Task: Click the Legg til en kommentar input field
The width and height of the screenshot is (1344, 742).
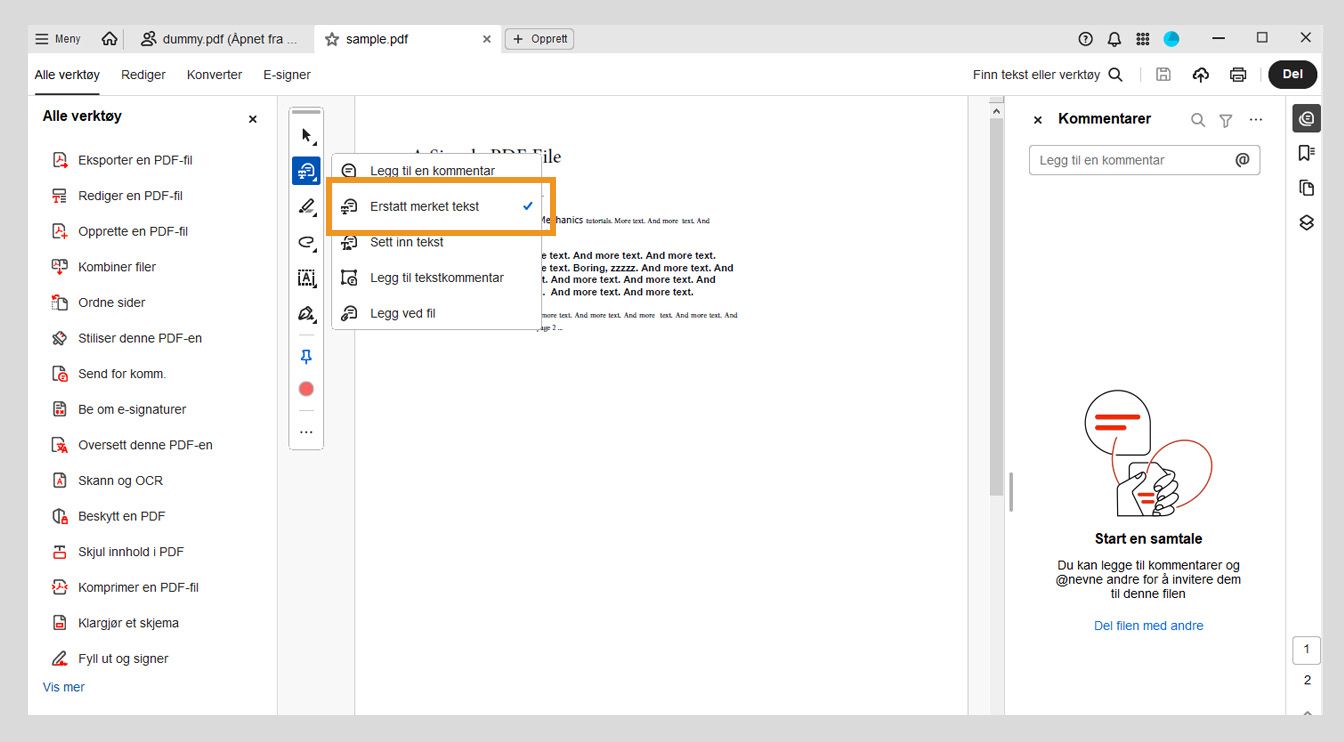Action: click(1144, 160)
